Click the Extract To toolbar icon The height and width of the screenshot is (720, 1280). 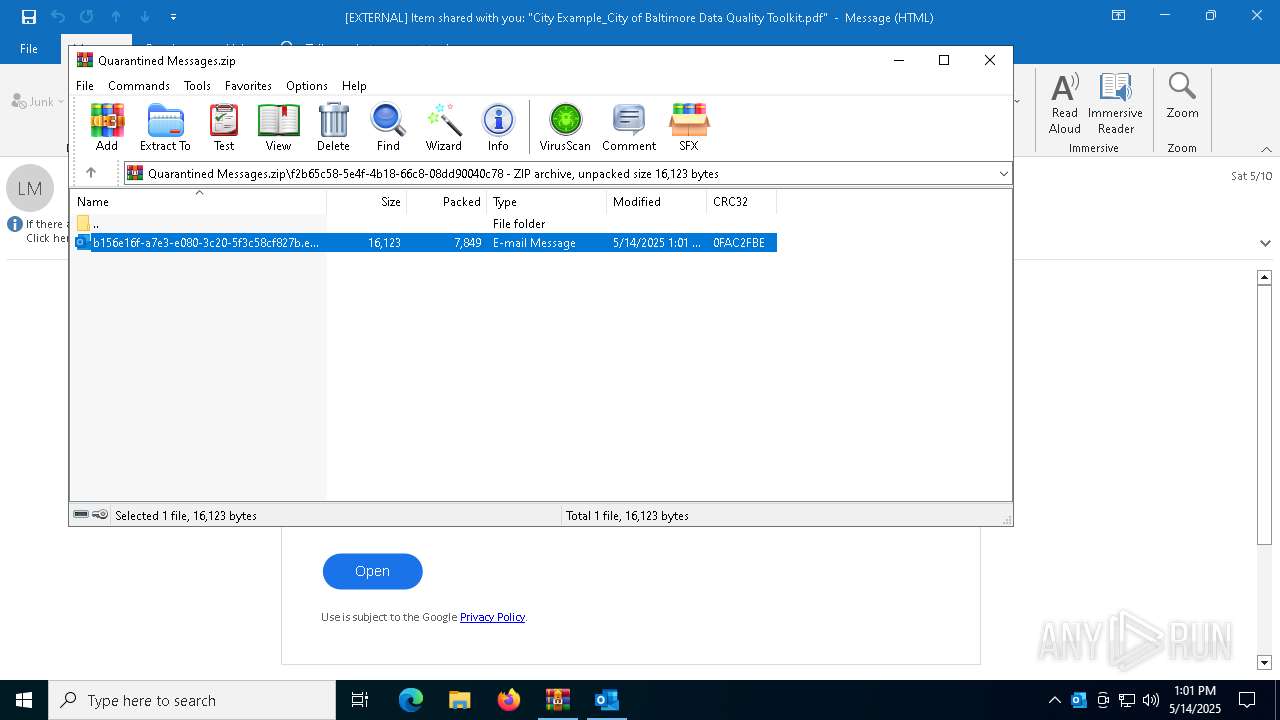click(165, 127)
